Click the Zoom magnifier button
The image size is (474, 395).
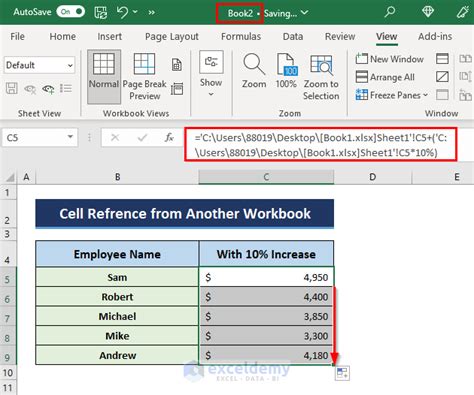coord(254,71)
